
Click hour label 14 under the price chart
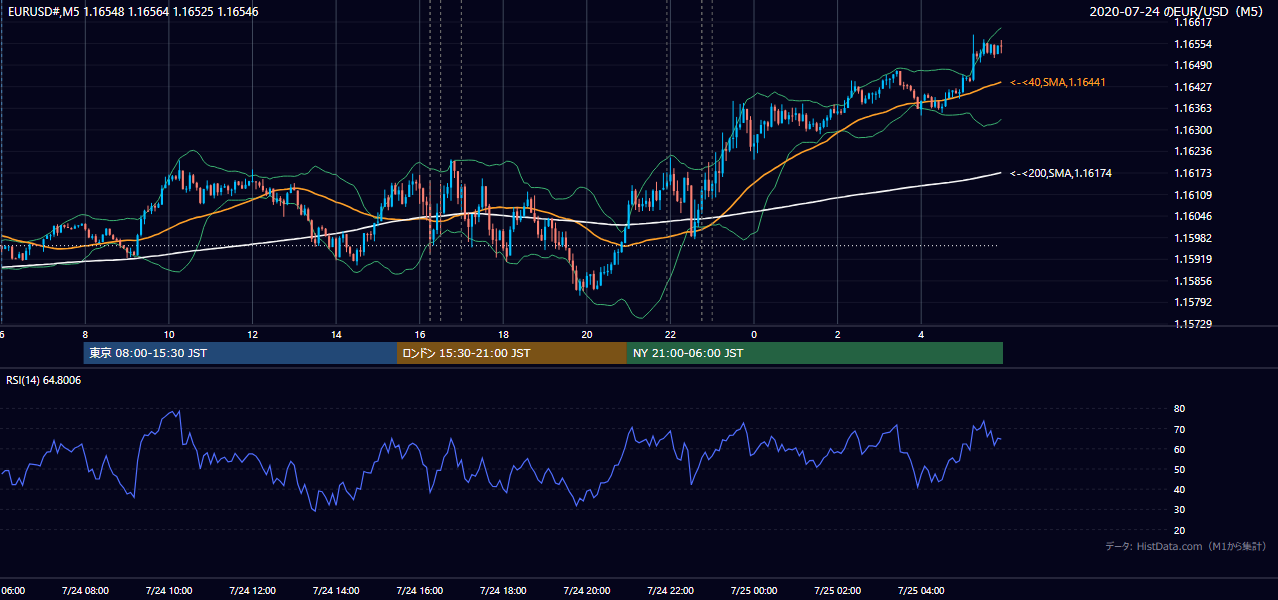[336, 334]
